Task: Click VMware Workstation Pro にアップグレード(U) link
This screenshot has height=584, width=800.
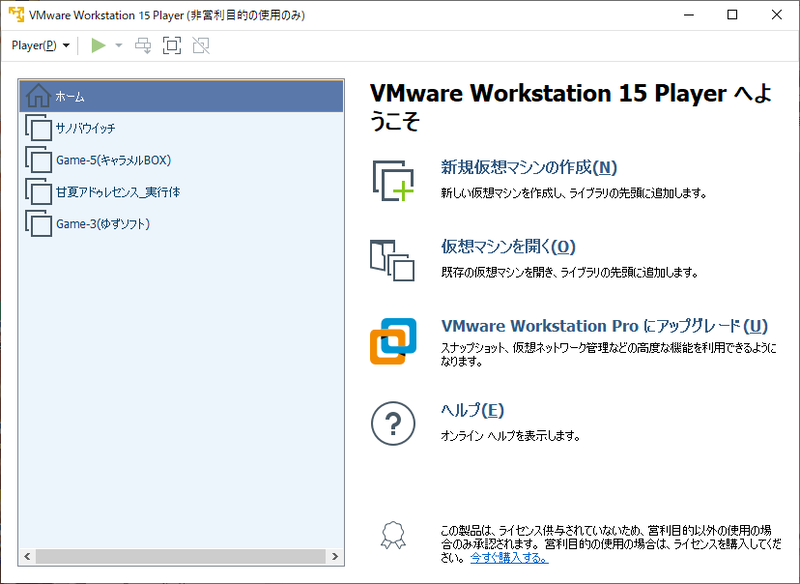Action: click(x=605, y=326)
